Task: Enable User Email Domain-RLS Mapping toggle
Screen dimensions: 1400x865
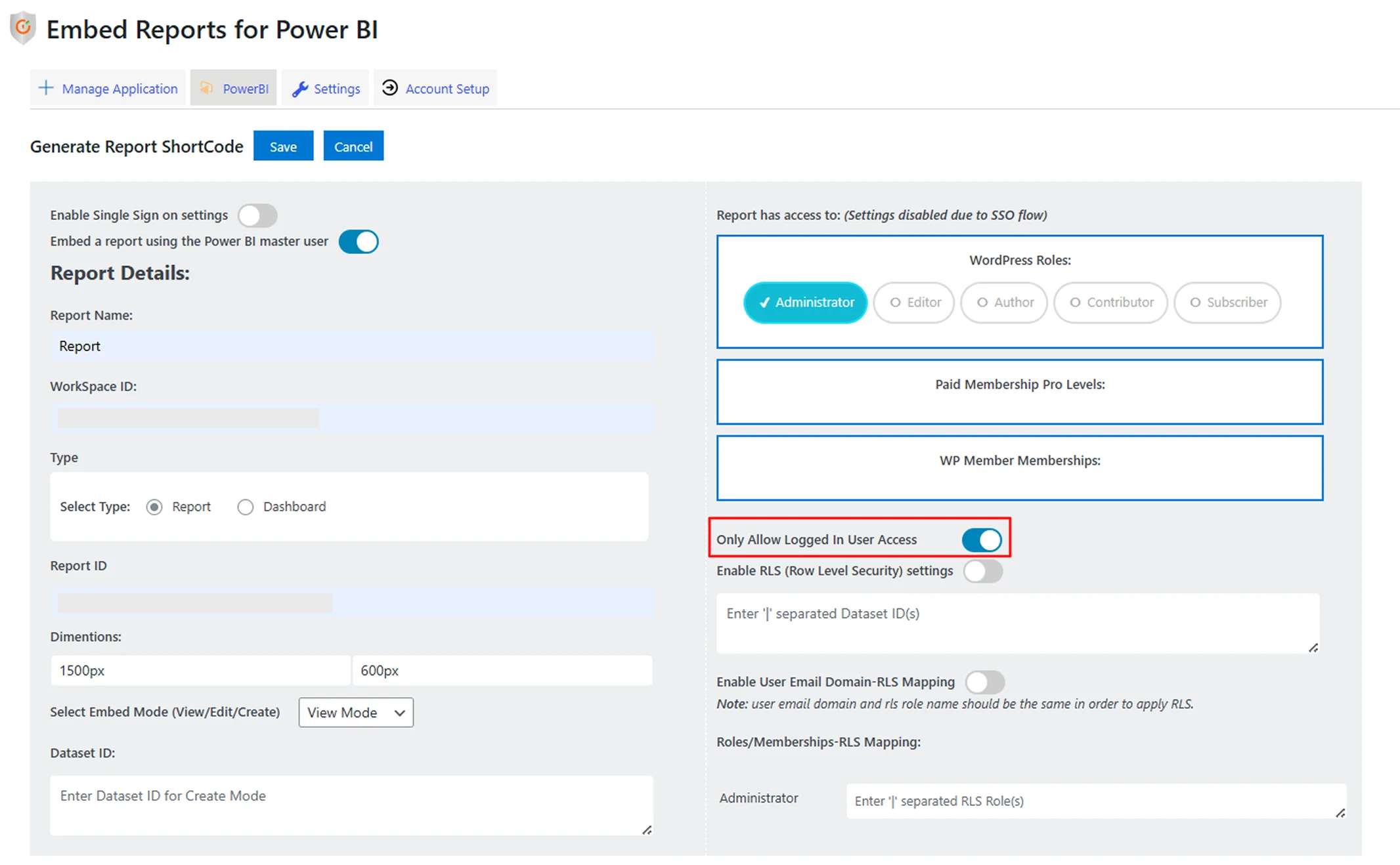Action: [x=985, y=682]
